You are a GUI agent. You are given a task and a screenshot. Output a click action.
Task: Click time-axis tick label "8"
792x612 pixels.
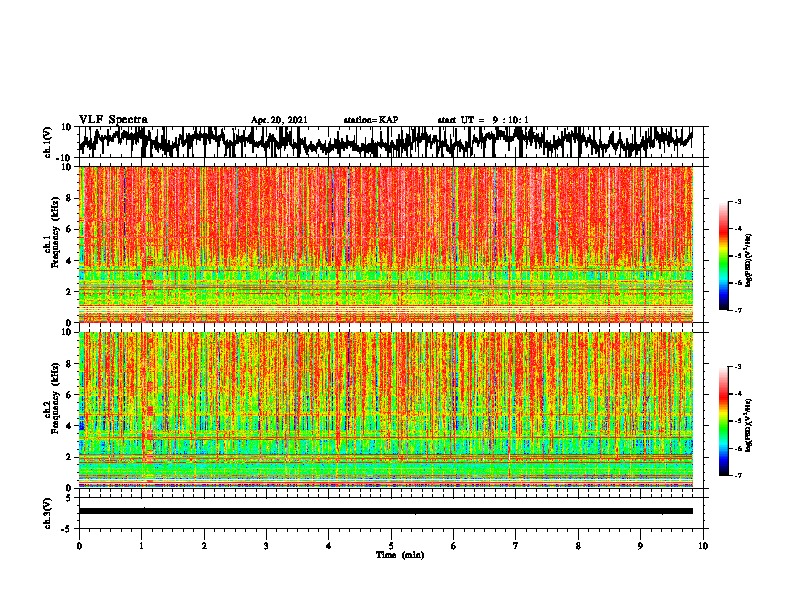point(578,546)
